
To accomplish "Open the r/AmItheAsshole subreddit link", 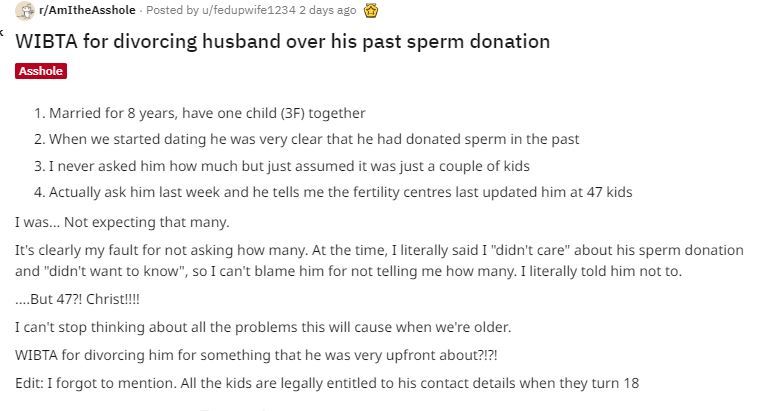I will 87,10.
